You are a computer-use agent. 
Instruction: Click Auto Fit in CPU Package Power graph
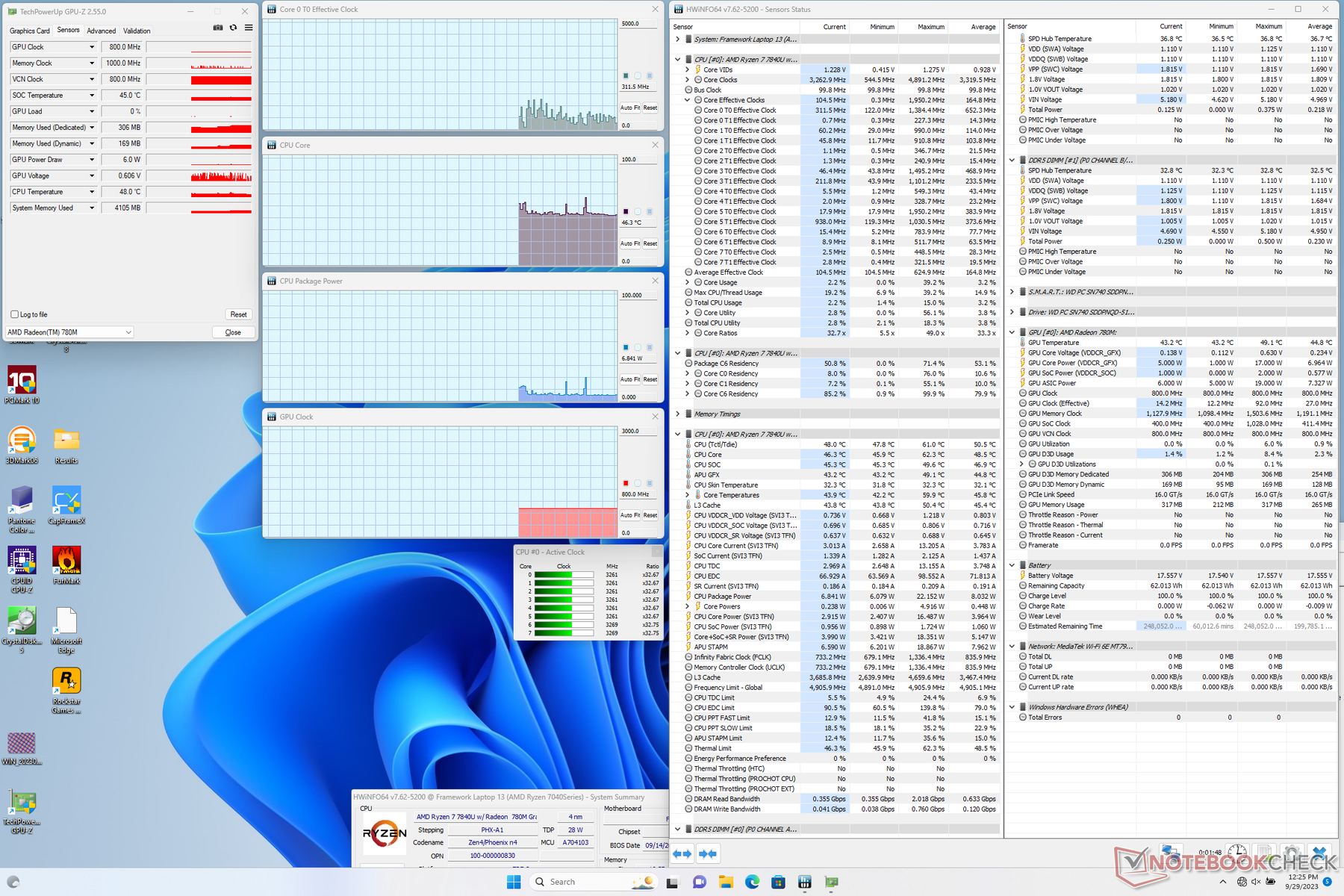point(631,379)
